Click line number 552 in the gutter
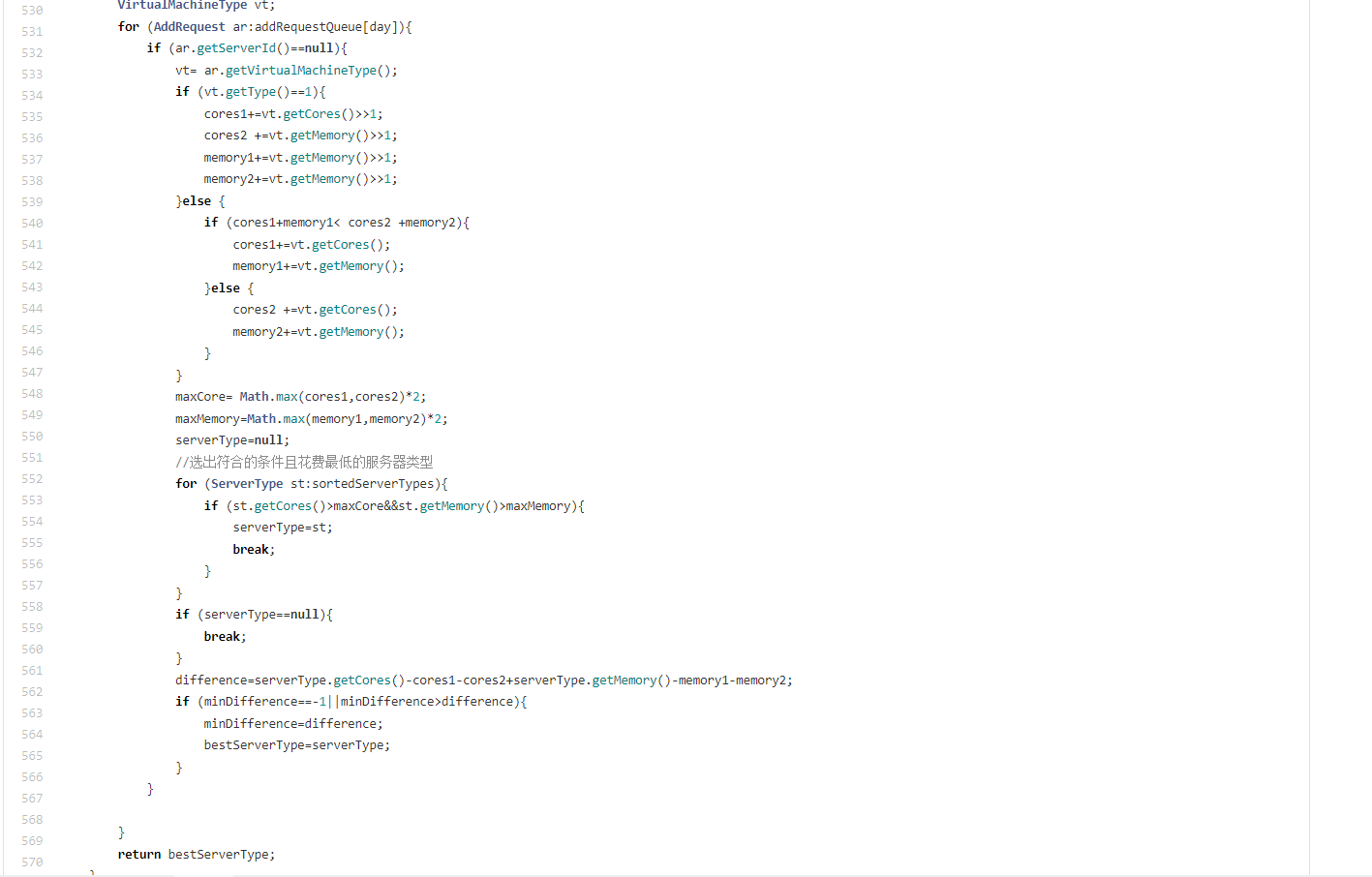 coord(32,478)
